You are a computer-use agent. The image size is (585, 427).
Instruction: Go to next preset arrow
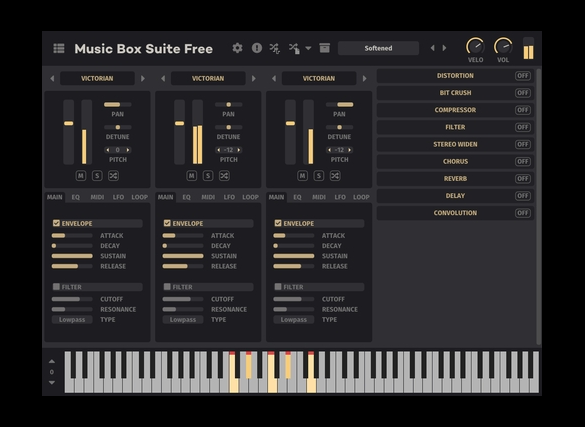point(444,48)
